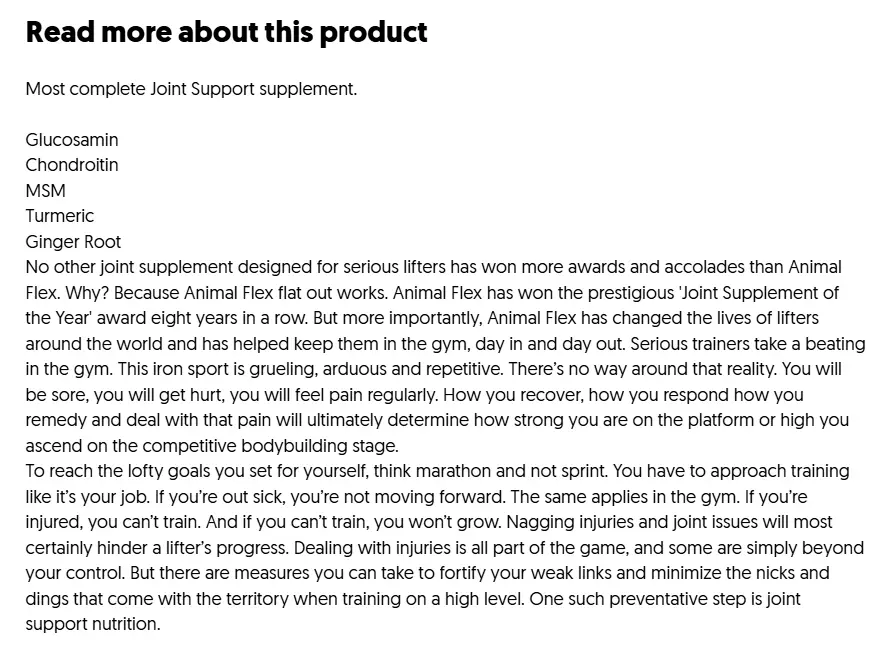Click the sentence starting "No other joint supplement"
This screenshot has height=672, width=890.
tap(300, 268)
